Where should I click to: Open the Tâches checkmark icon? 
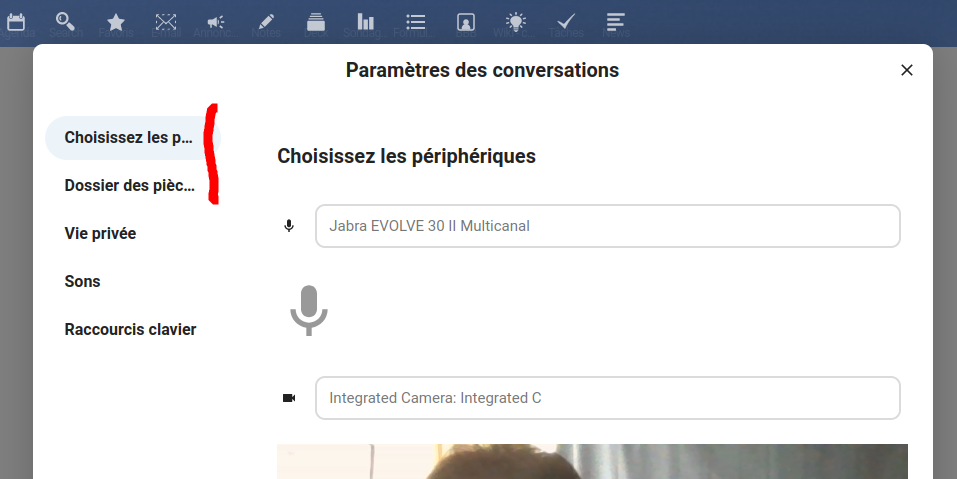[x=566, y=23]
